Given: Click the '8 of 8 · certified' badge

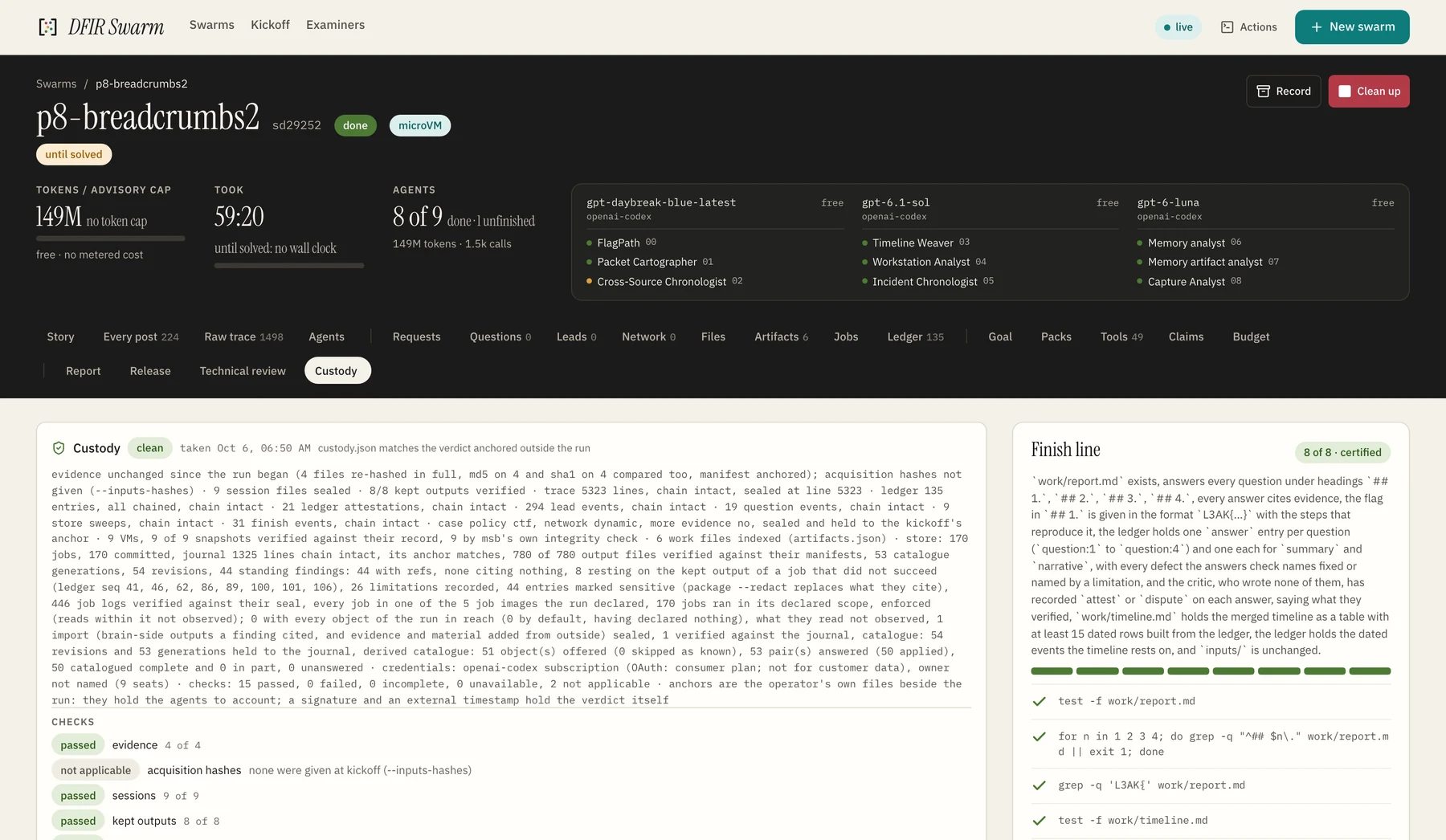Looking at the screenshot, I should point(1342,452).
